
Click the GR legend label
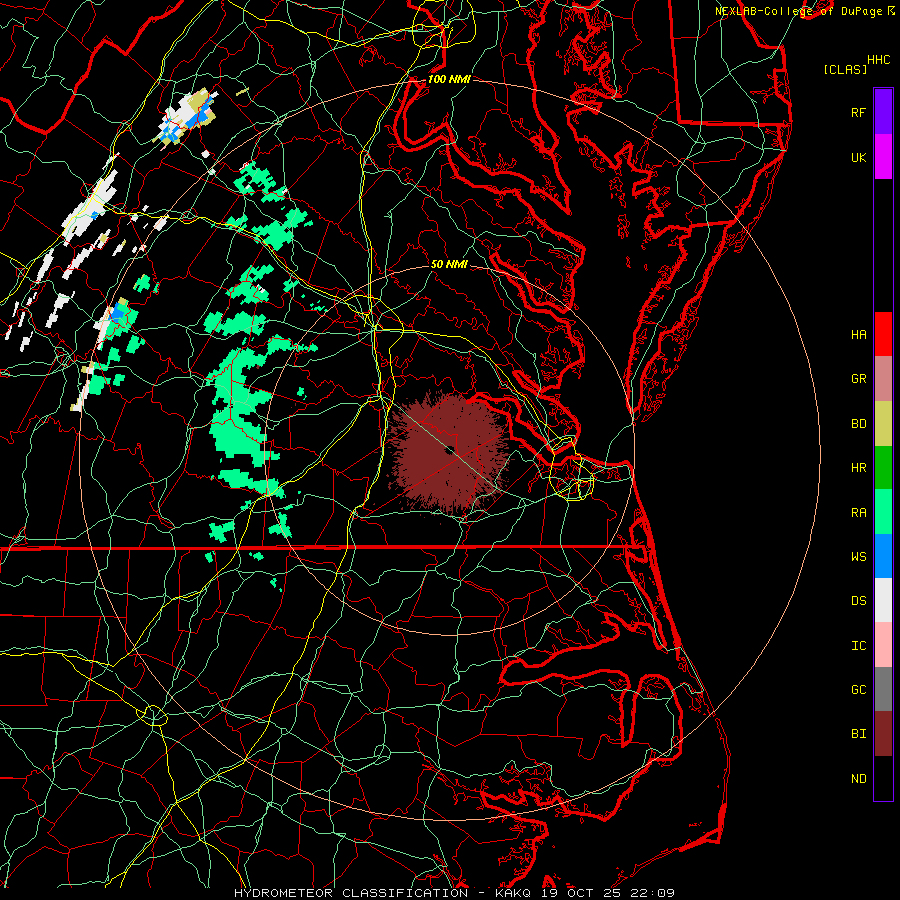[x=858, y=379]
